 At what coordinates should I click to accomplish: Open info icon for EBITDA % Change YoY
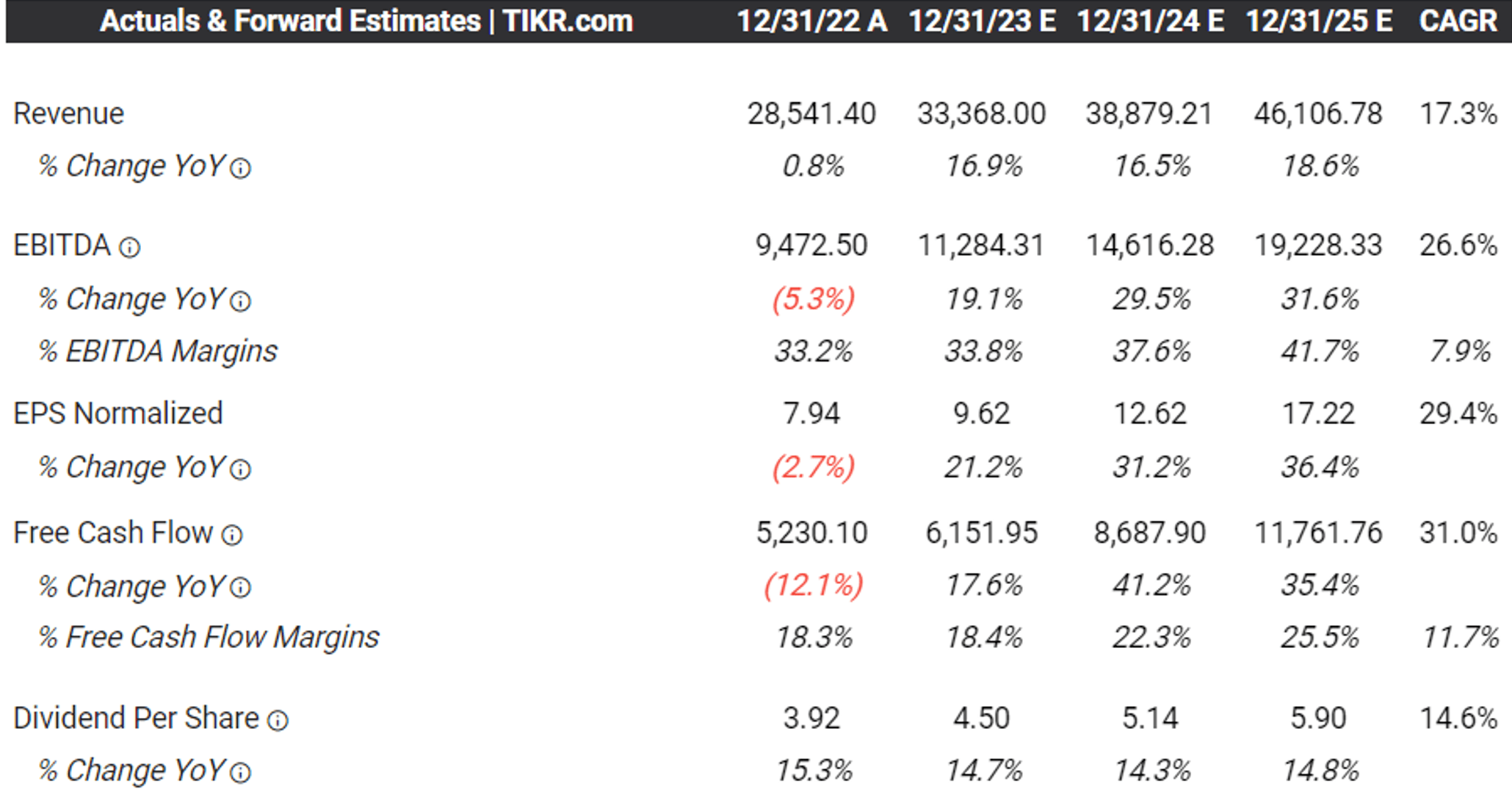tap(241, 301)
